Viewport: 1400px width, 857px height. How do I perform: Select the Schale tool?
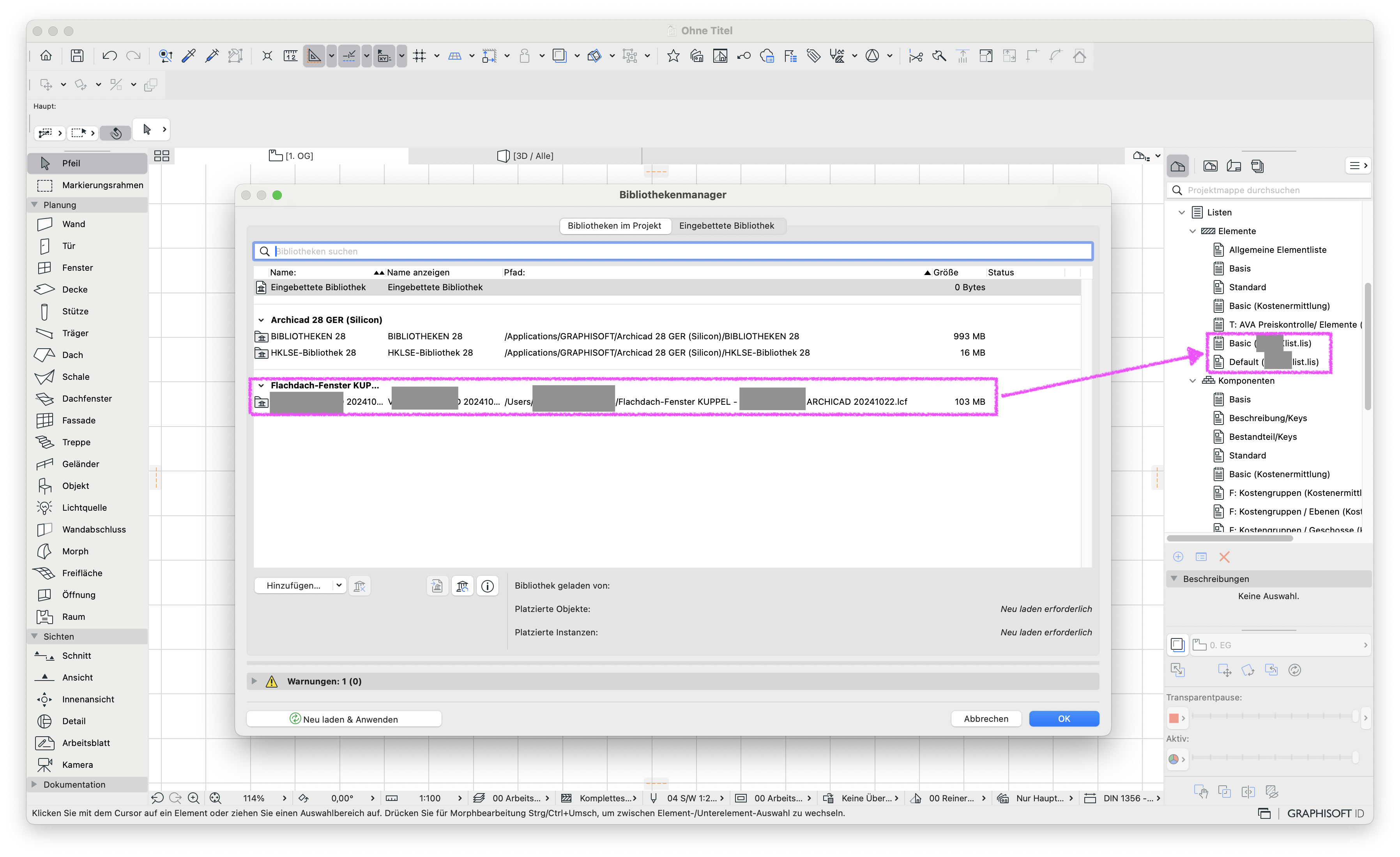click(x=87, y=377)
